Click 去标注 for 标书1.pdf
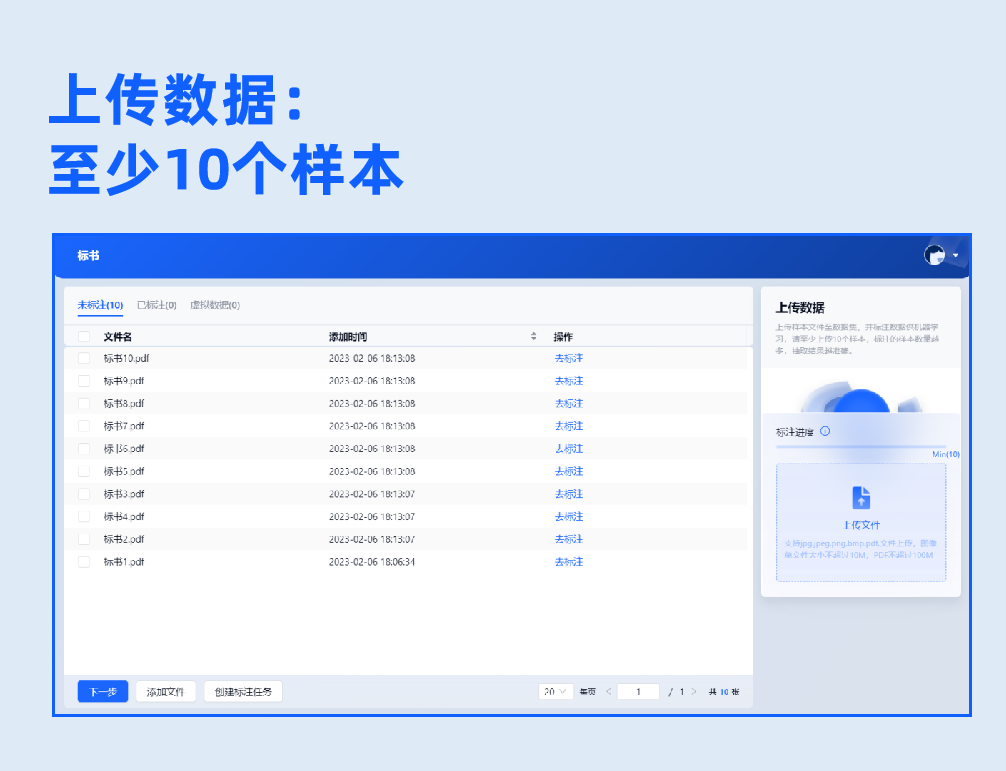The height and width of the screenshot is (771, 1006). click(568, 561)
